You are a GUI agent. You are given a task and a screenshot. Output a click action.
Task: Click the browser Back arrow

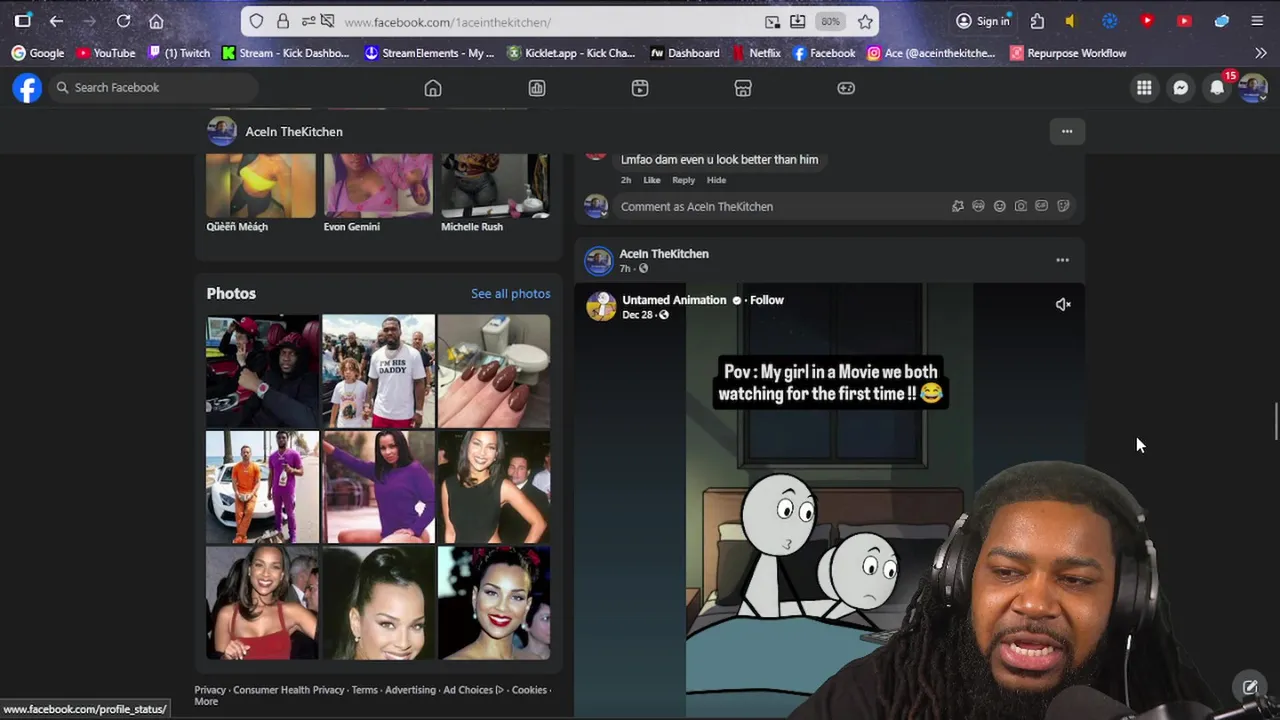click(x=56, y=21)
